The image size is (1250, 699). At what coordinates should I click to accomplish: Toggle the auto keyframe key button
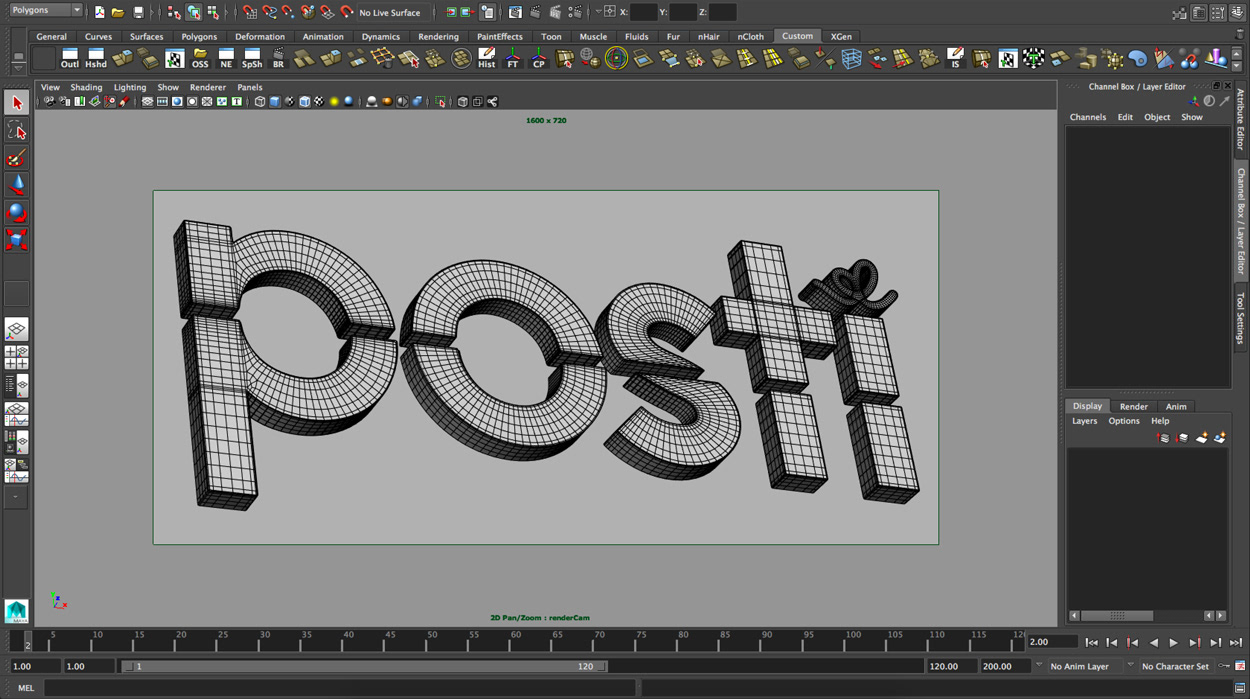coord(1225,666)
